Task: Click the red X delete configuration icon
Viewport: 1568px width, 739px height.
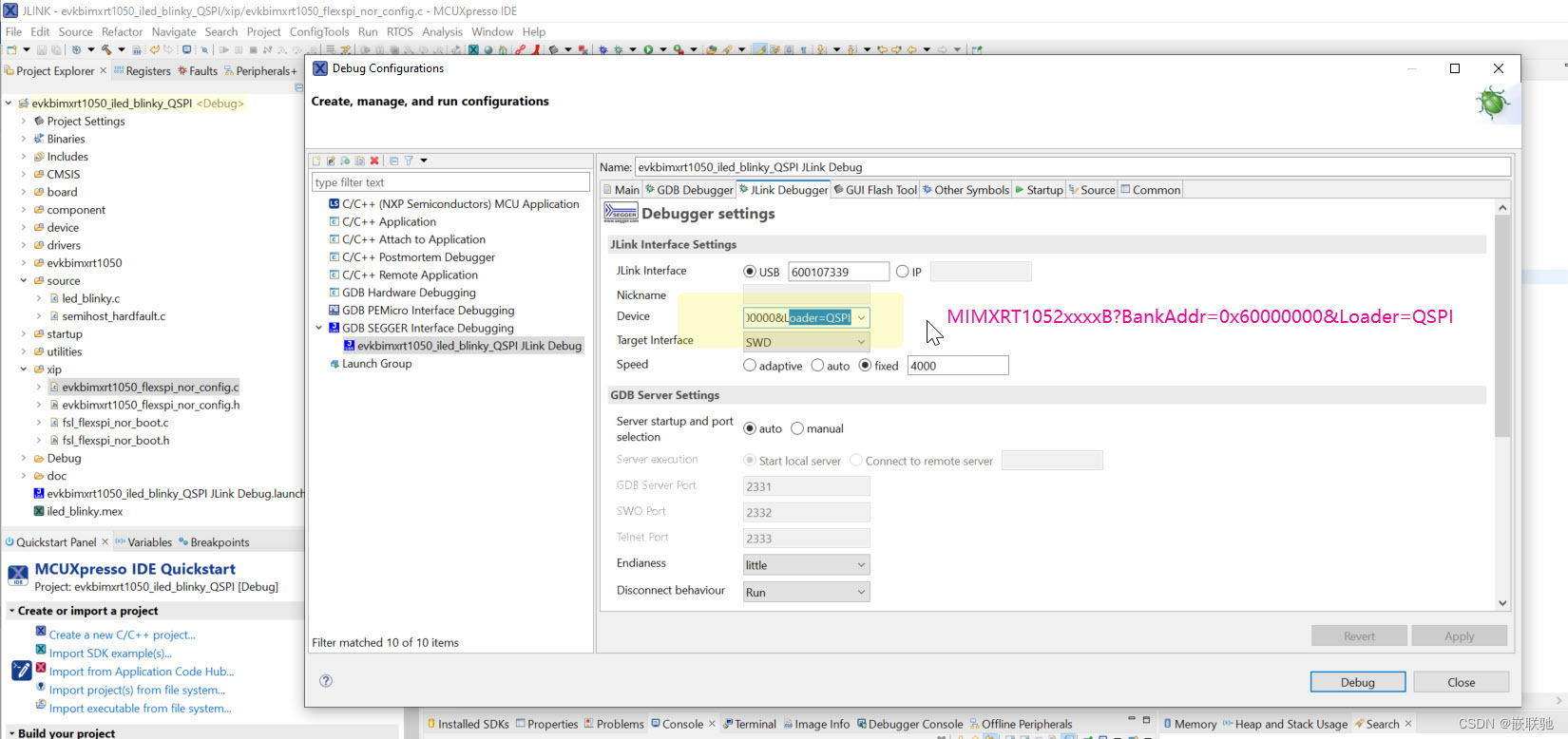Action: (374, 161)
